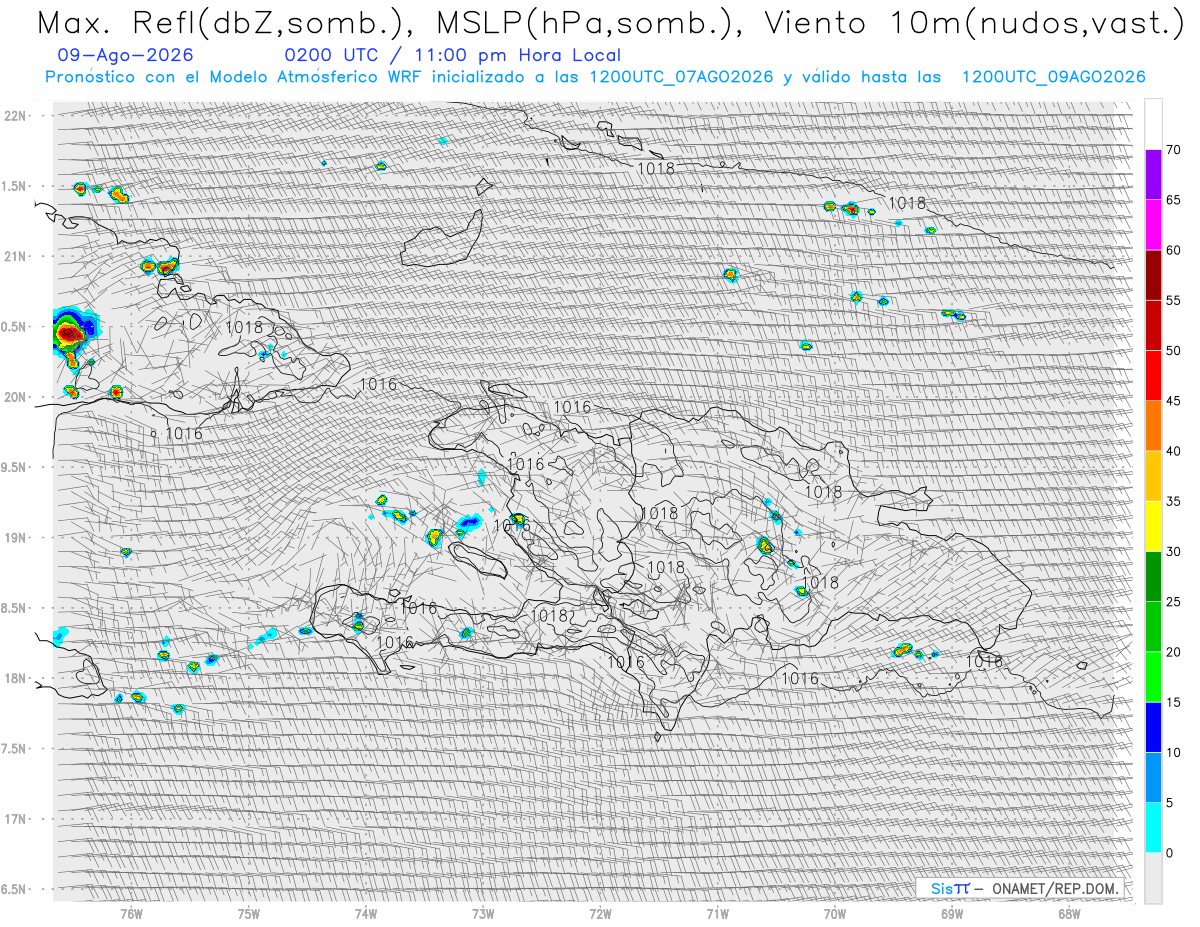Click the dark blue 10–15 dBZ colorbar segment
Viewport: 1200px width, 927px height.
click(1153, 727)
